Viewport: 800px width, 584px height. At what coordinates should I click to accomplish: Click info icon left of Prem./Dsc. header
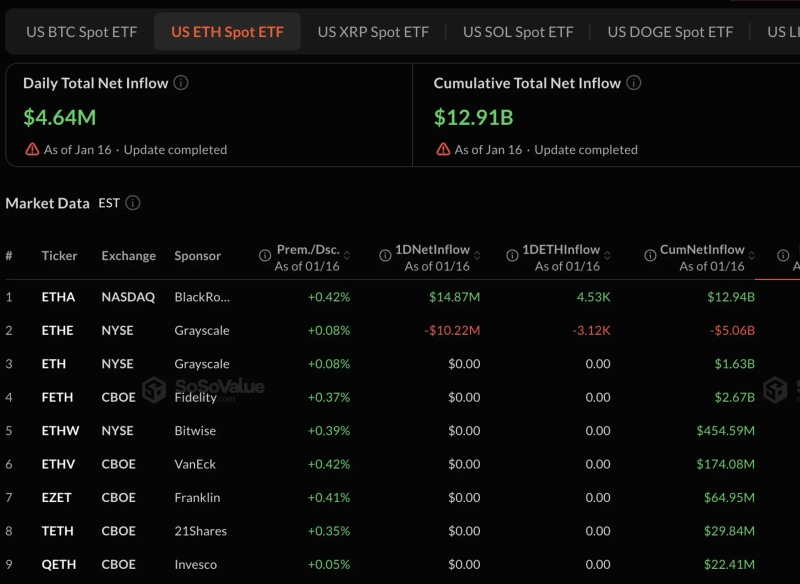click(265, 256)
